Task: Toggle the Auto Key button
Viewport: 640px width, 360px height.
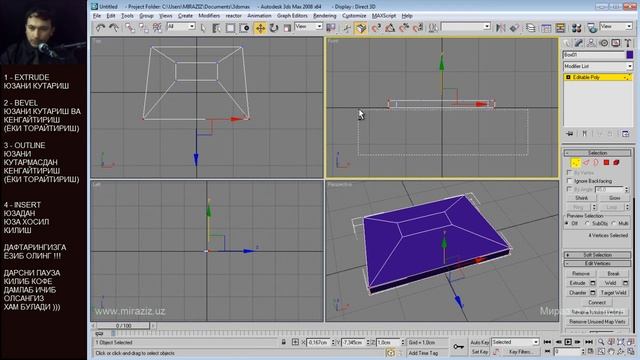Action: pos(480,342)
